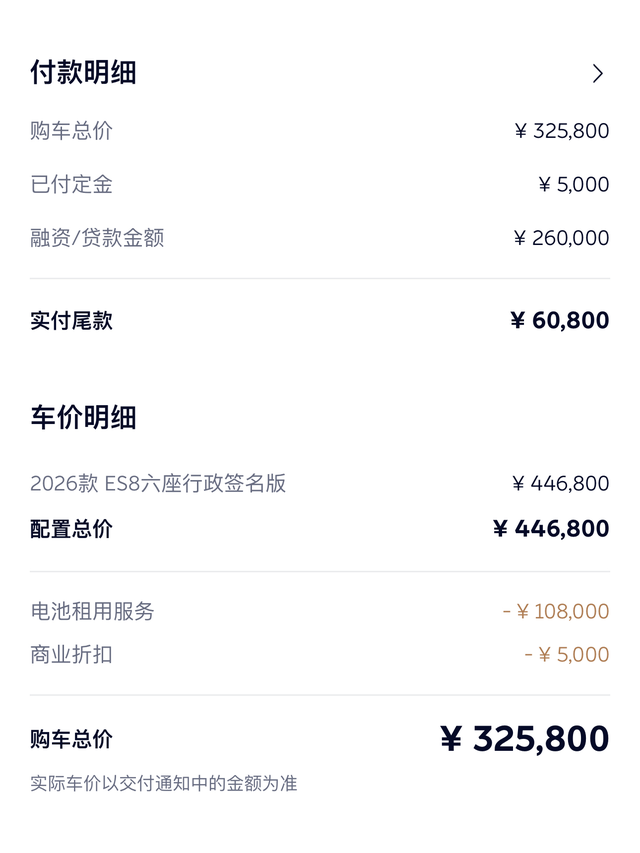Tap the 电池租用服务 row label
Image resolution: width=640 pixels, height=853 pixels.
[92, 611]
